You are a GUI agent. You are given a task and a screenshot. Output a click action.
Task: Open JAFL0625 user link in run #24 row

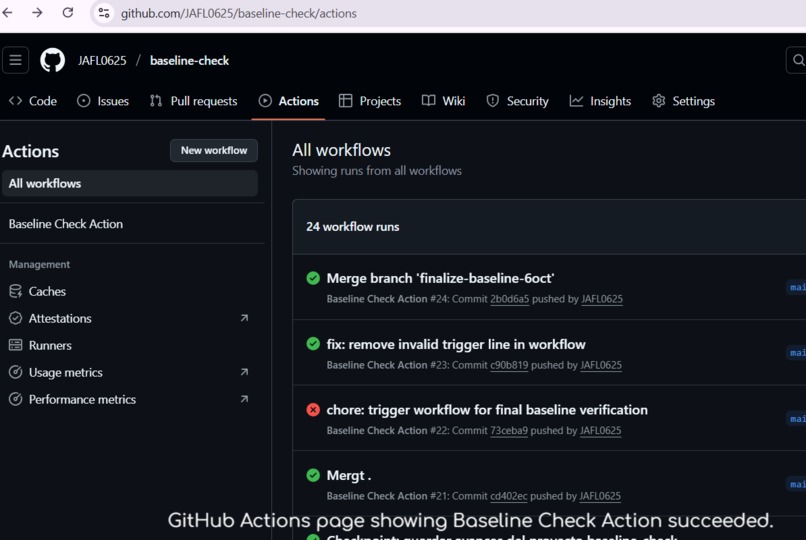602,299
